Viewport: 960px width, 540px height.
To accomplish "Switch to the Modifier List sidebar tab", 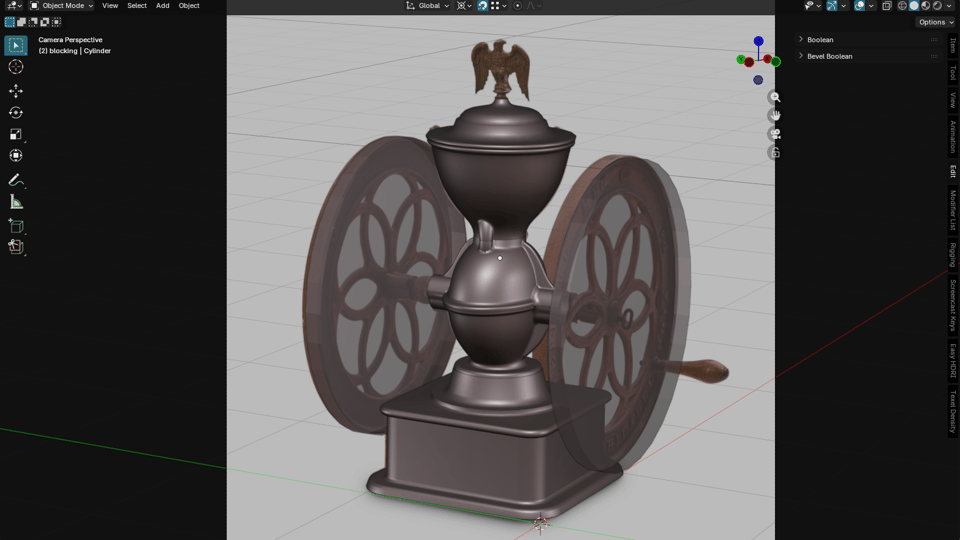I will tap(953, 210).
